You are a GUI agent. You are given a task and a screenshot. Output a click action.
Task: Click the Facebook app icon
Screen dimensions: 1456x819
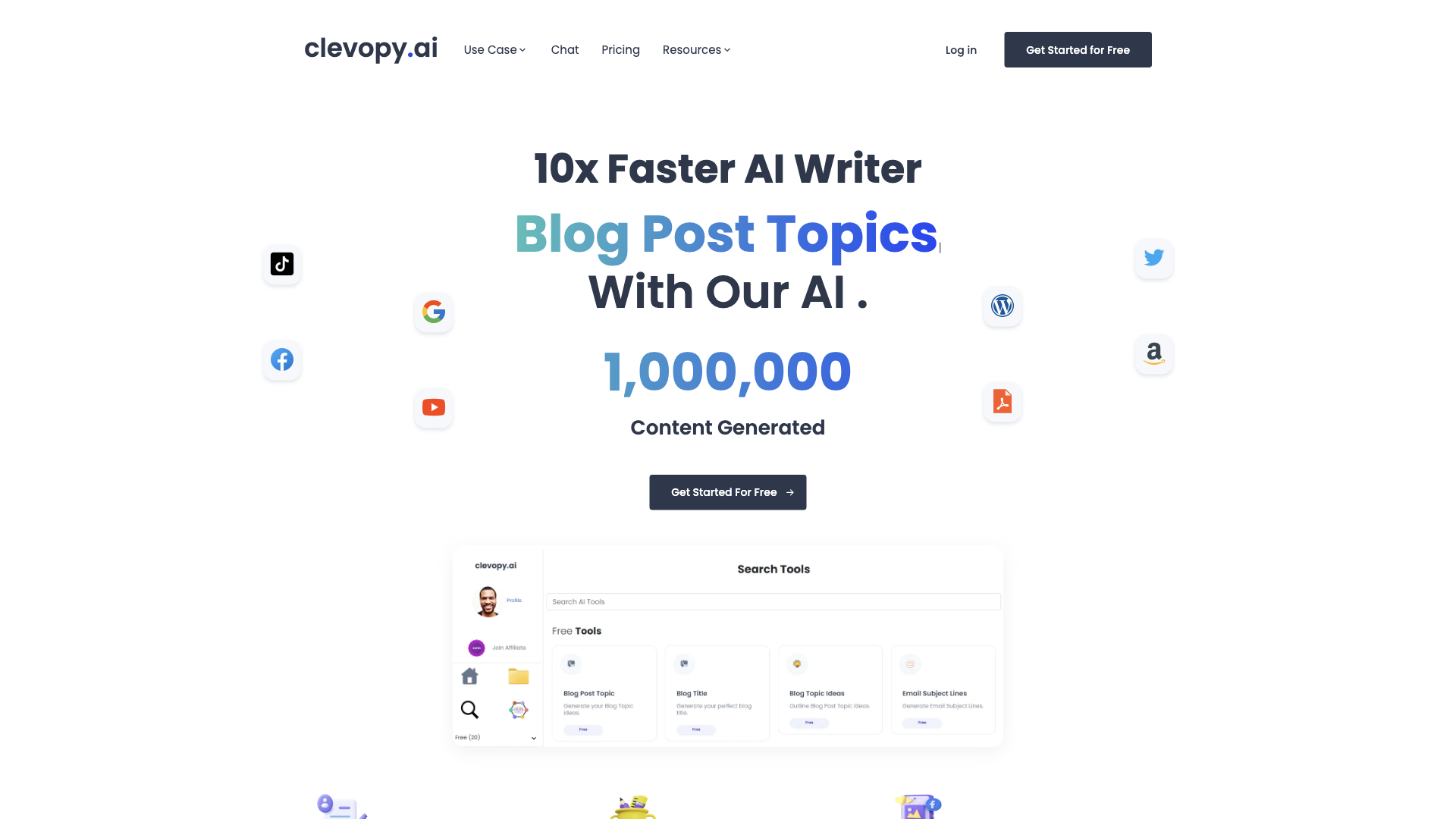click(x=282, y=359)
